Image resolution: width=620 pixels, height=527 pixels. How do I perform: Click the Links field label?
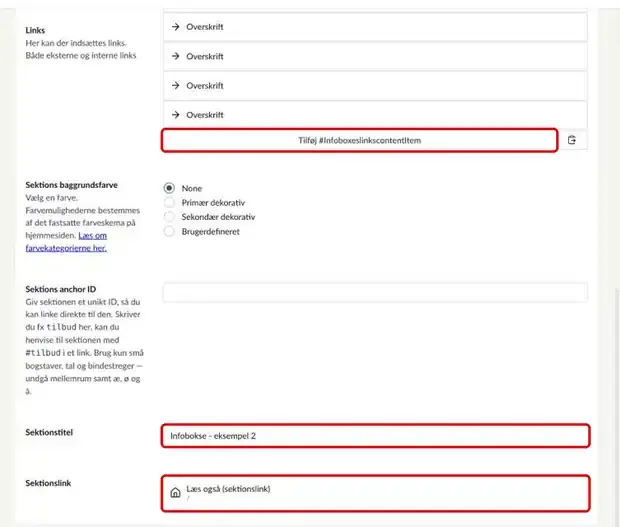(35, 30)
